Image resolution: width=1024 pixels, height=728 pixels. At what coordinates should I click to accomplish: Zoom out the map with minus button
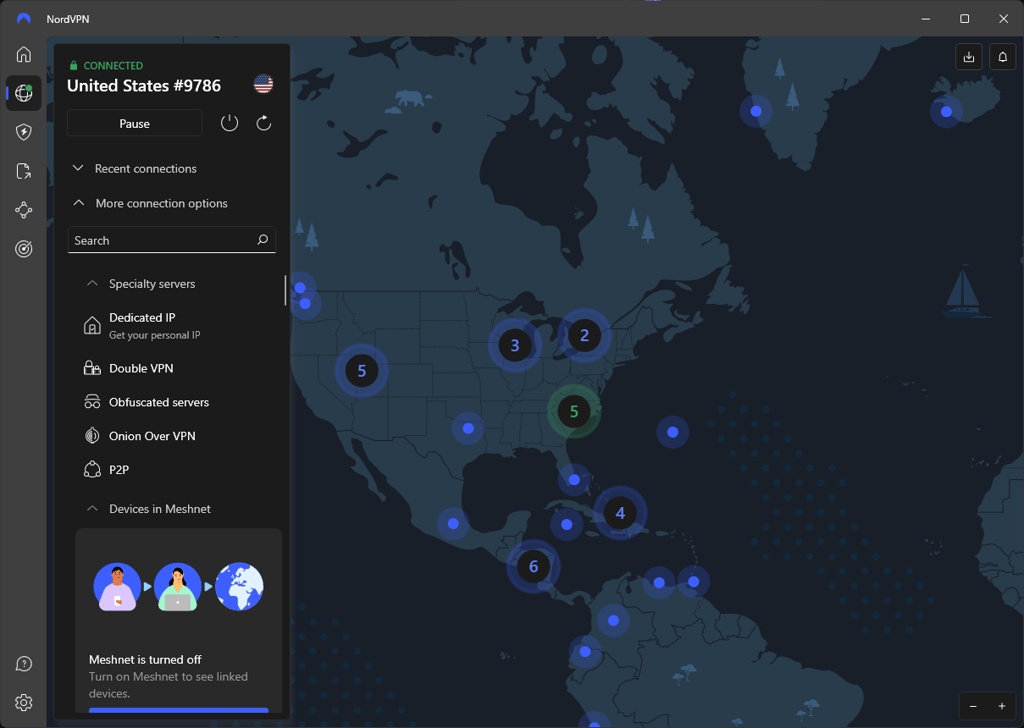click(x=973, y=706)
